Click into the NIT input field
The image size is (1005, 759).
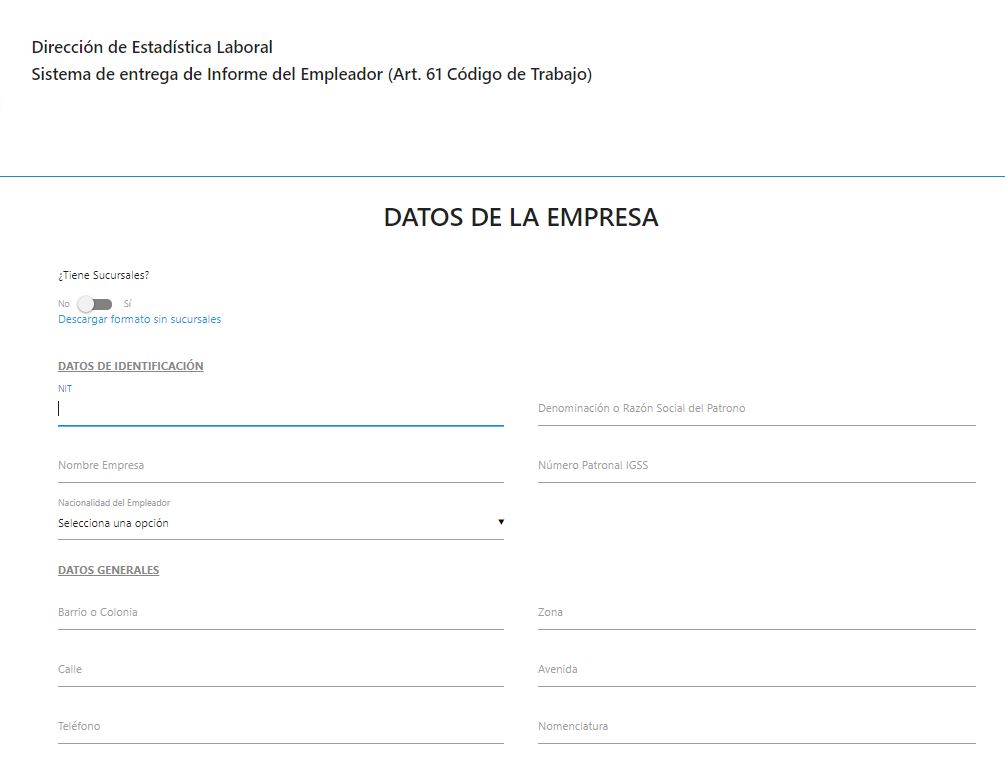pyautogui.click(x=280, y=409)
